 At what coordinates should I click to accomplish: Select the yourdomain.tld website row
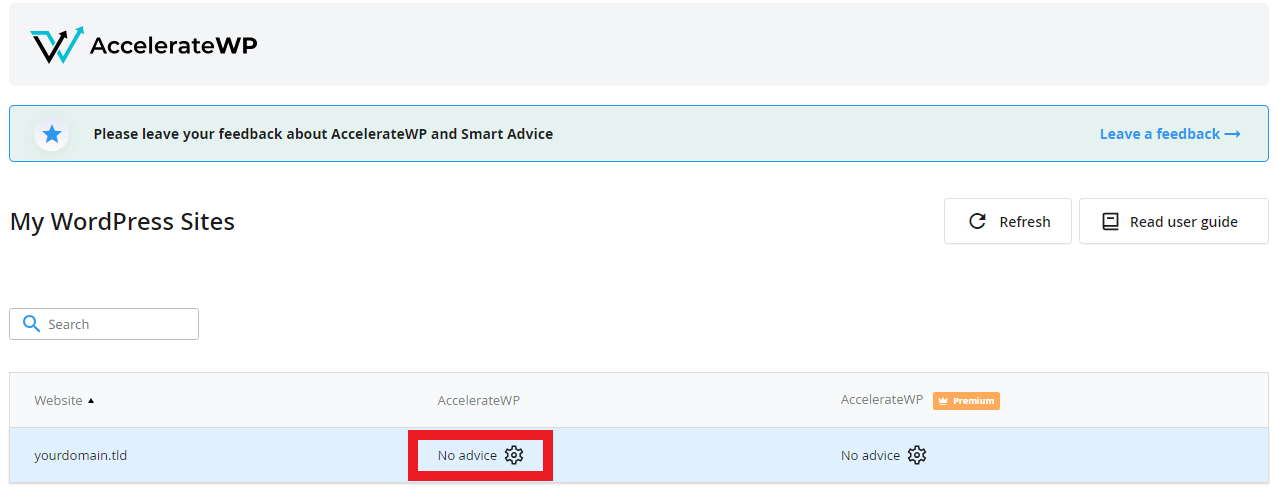click(639, 455)
